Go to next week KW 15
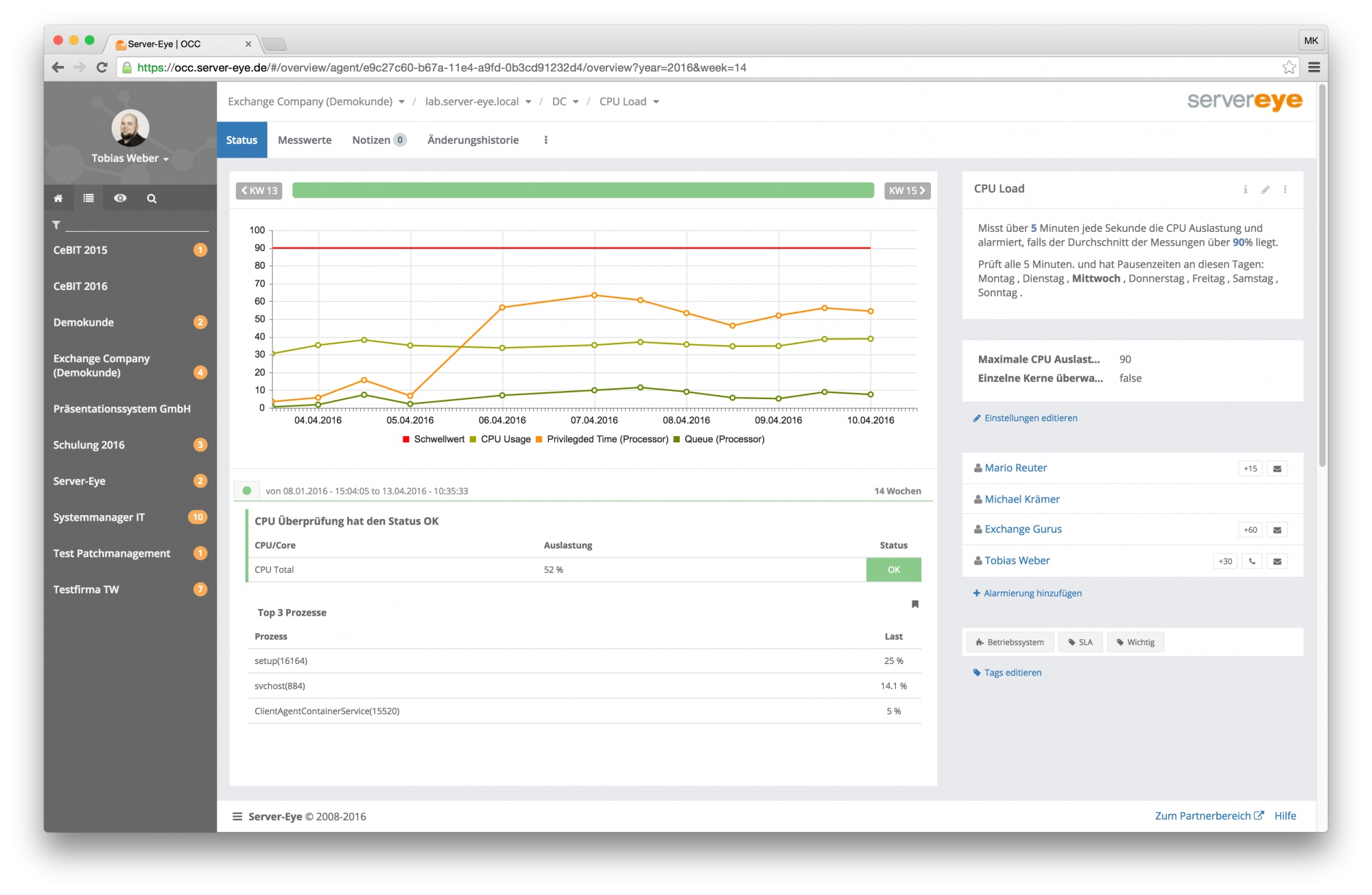Screen dimensions: 1372x895 907,191
